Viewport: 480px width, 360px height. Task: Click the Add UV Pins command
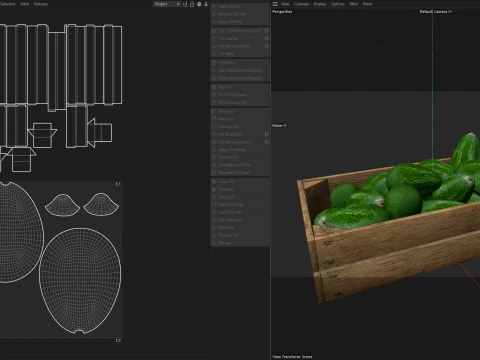pos(240,6)
